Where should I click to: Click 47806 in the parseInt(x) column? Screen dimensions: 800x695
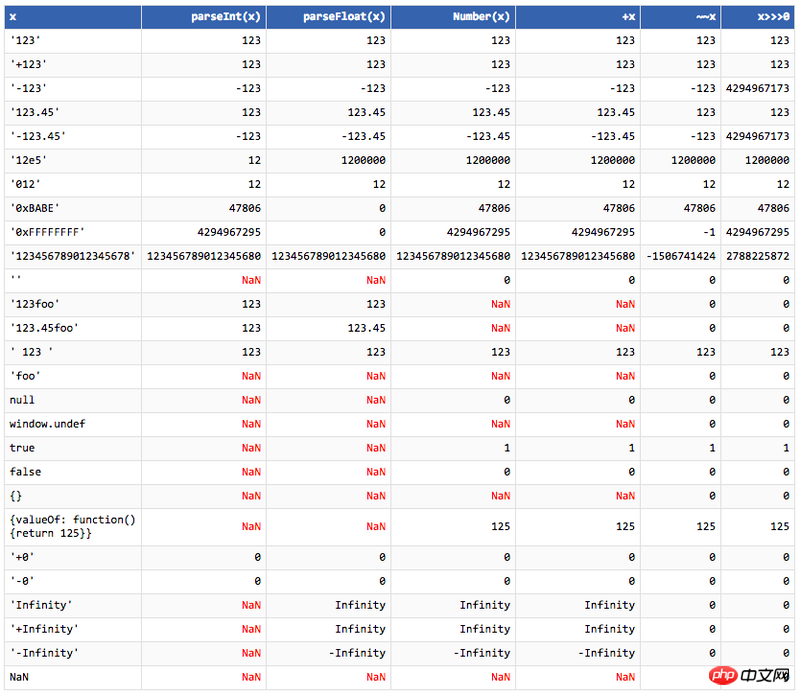click(245, 208)
